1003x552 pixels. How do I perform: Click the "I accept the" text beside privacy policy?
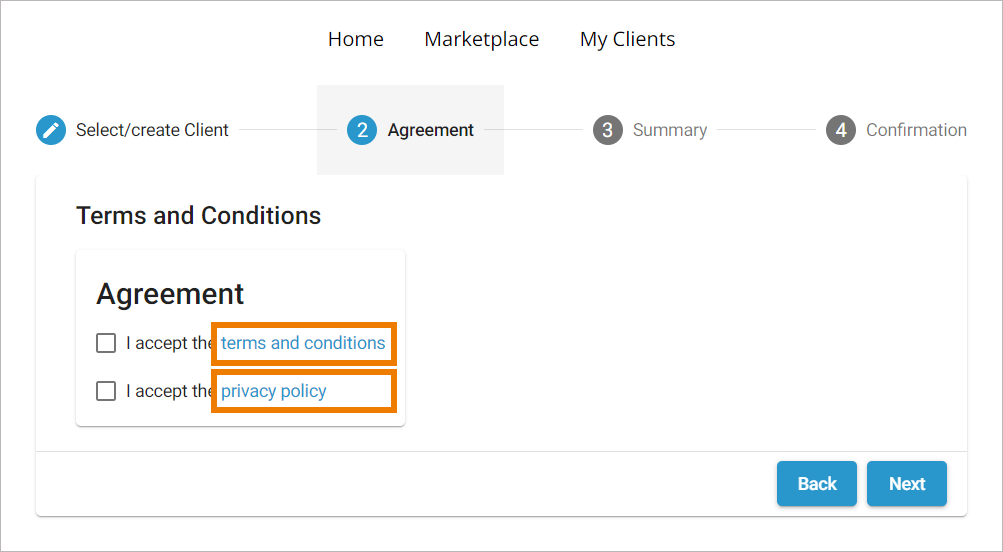pyautogui.click(x=168, y=391)
